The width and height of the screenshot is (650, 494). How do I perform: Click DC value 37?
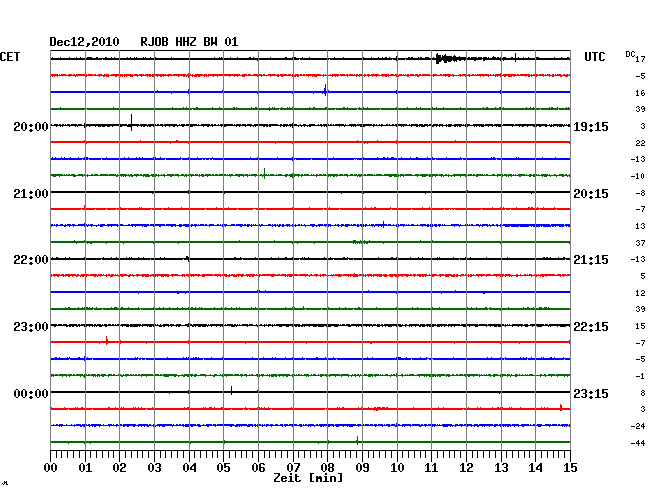640,243
